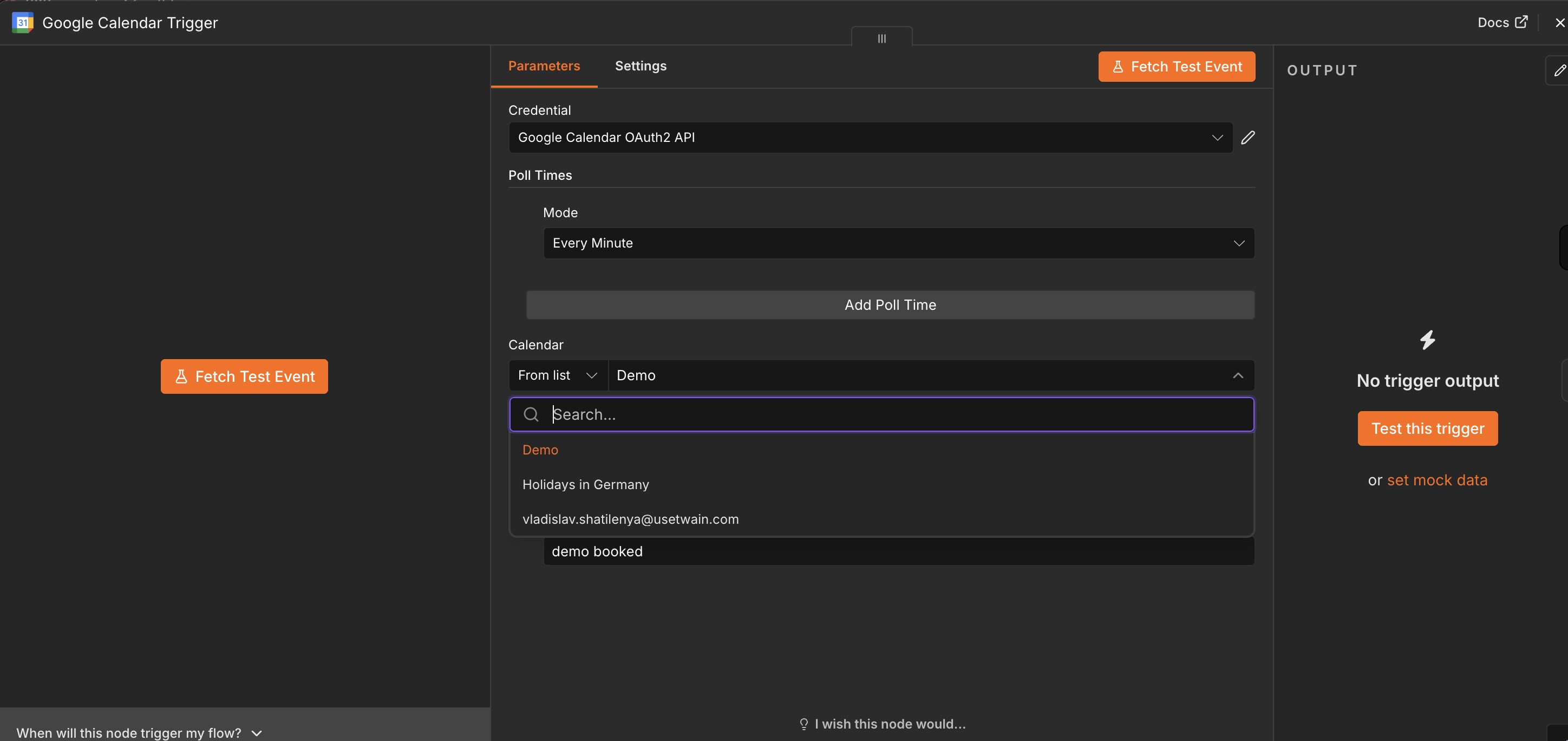1568x741 pixels.
Task: Select the Parameters tab
Action: click(x=544, y=66)
